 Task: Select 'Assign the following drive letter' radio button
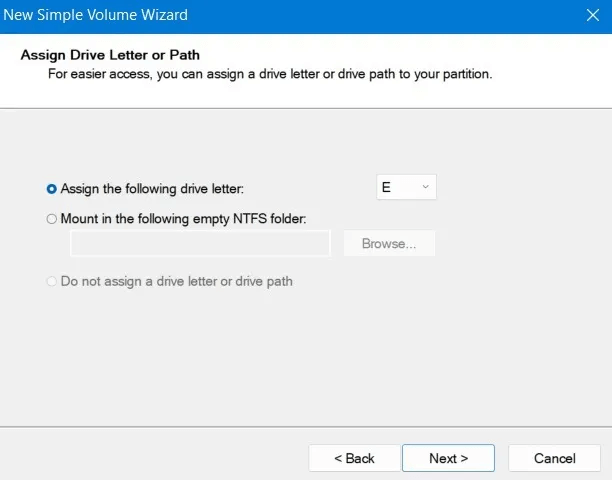[52, 189]
